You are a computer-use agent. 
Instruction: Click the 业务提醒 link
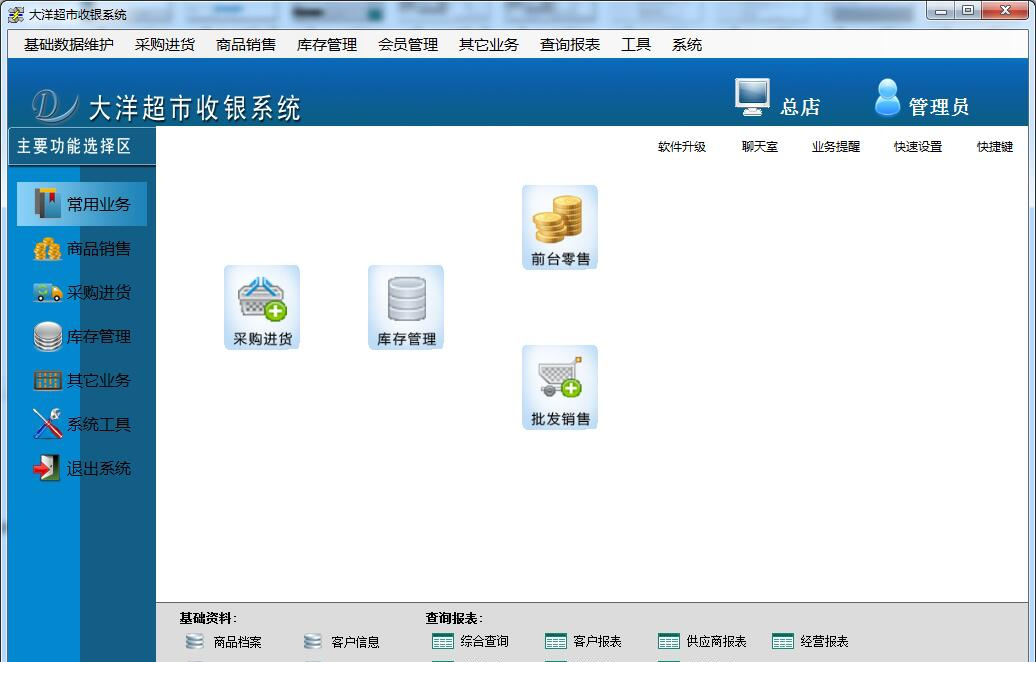[836, 147]
